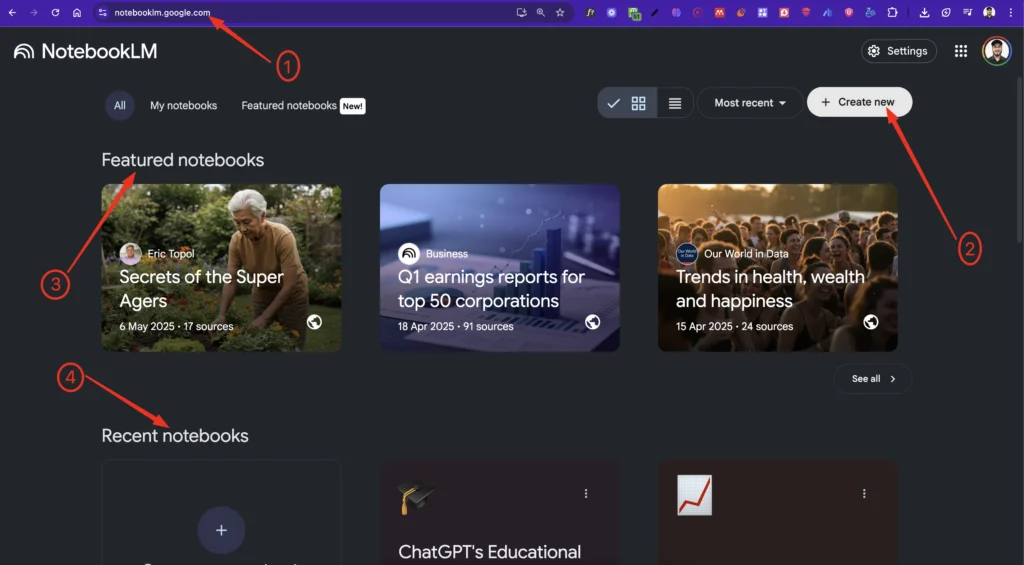Viewport: 1024px width, 565px height.
Task: Select the My notebooks tab
Action: (x=184, y=106)
